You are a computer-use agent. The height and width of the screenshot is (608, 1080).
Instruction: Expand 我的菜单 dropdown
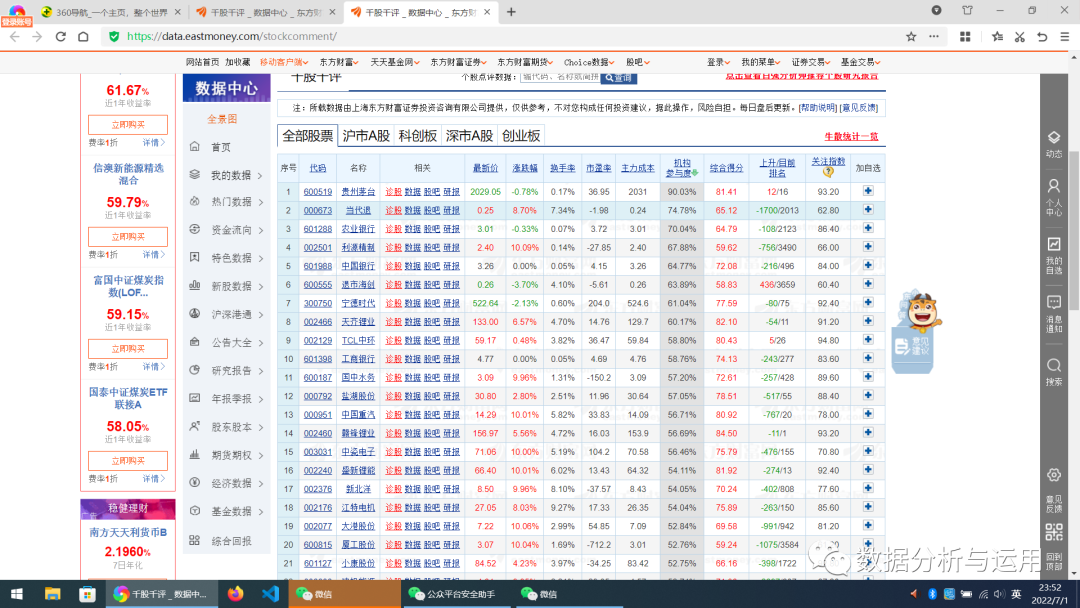760,62
